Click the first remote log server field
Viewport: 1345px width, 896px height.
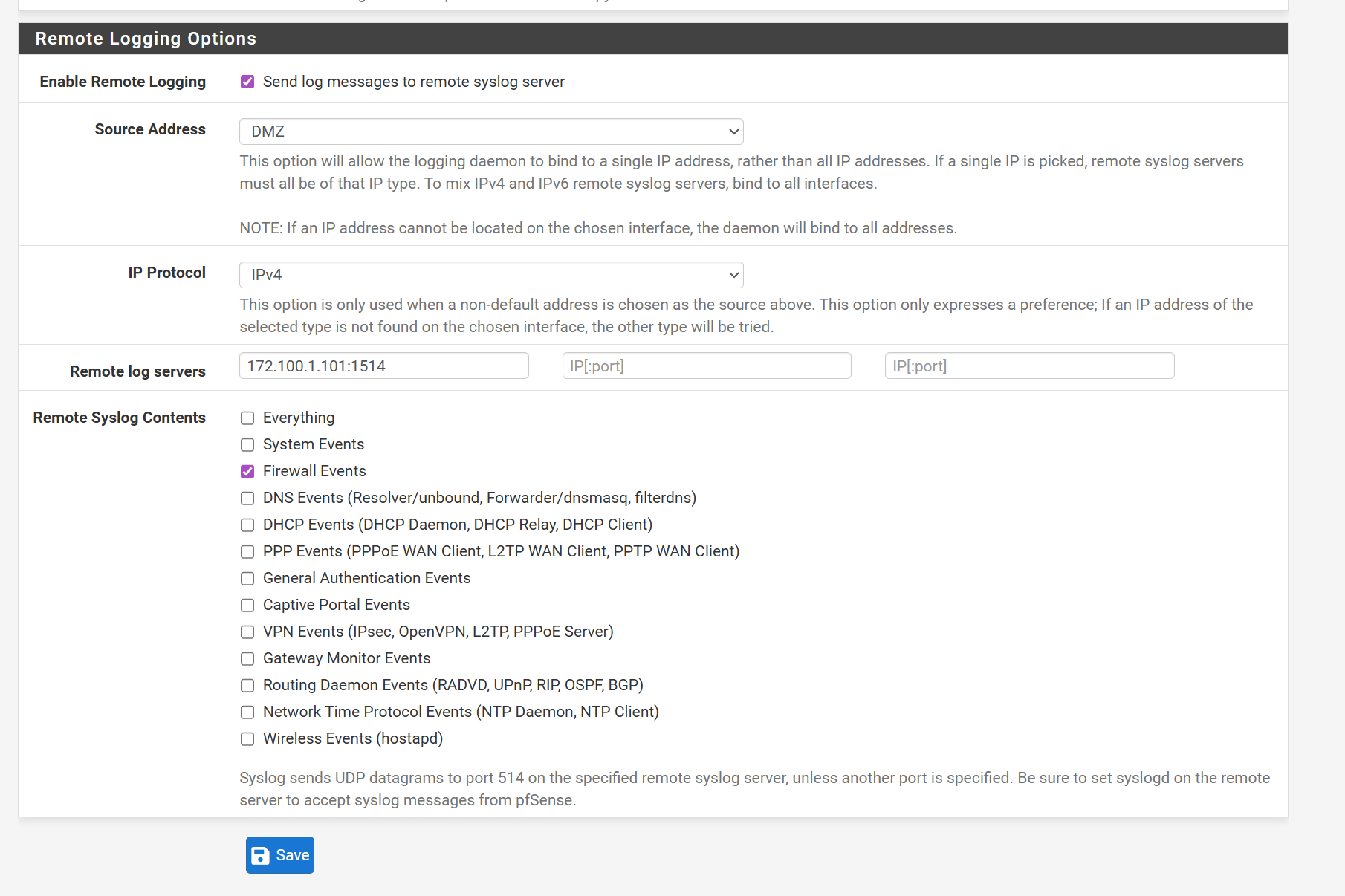tap(383, 366)
